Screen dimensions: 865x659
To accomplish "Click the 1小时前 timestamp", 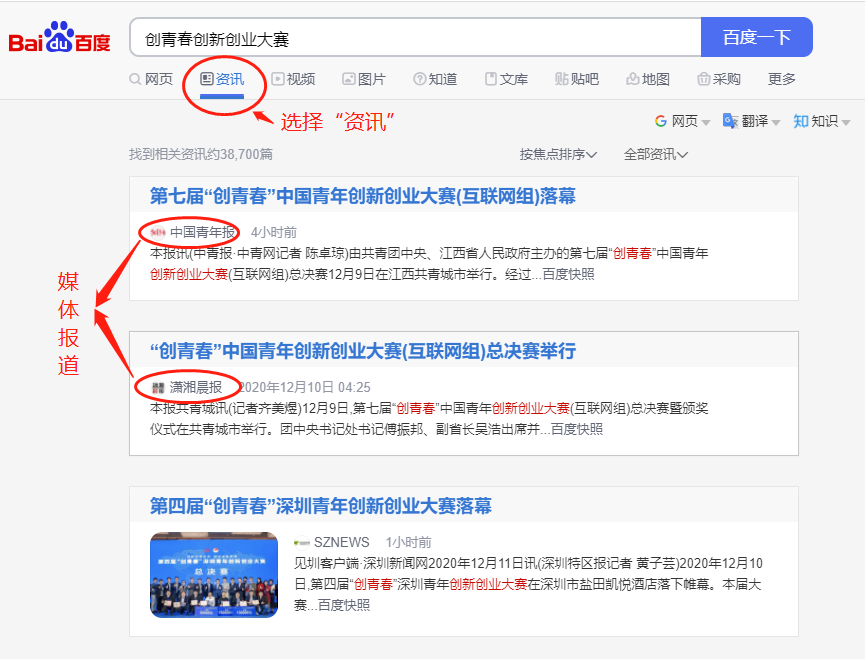I will [408, 542].
